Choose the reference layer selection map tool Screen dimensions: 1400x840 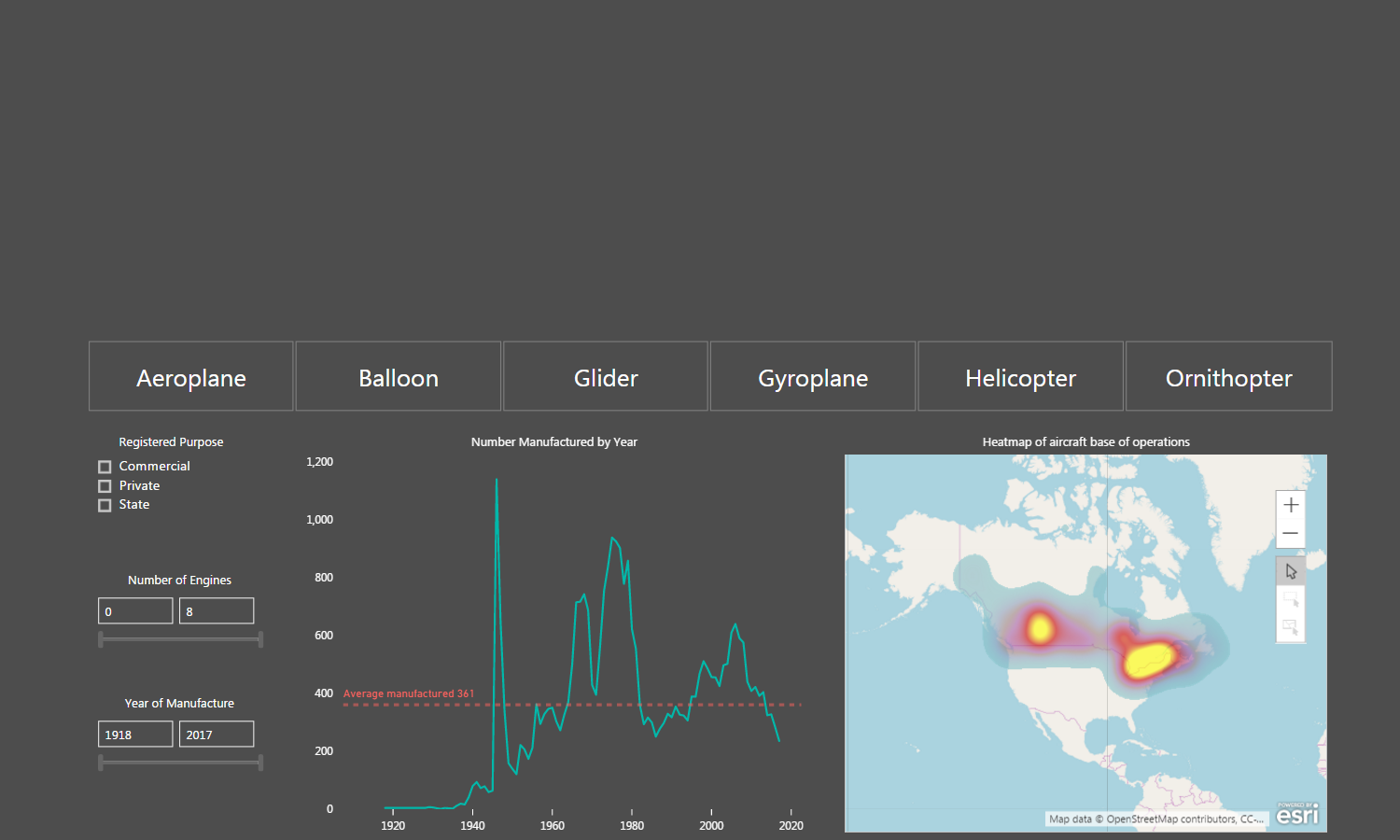point(1290,627)
